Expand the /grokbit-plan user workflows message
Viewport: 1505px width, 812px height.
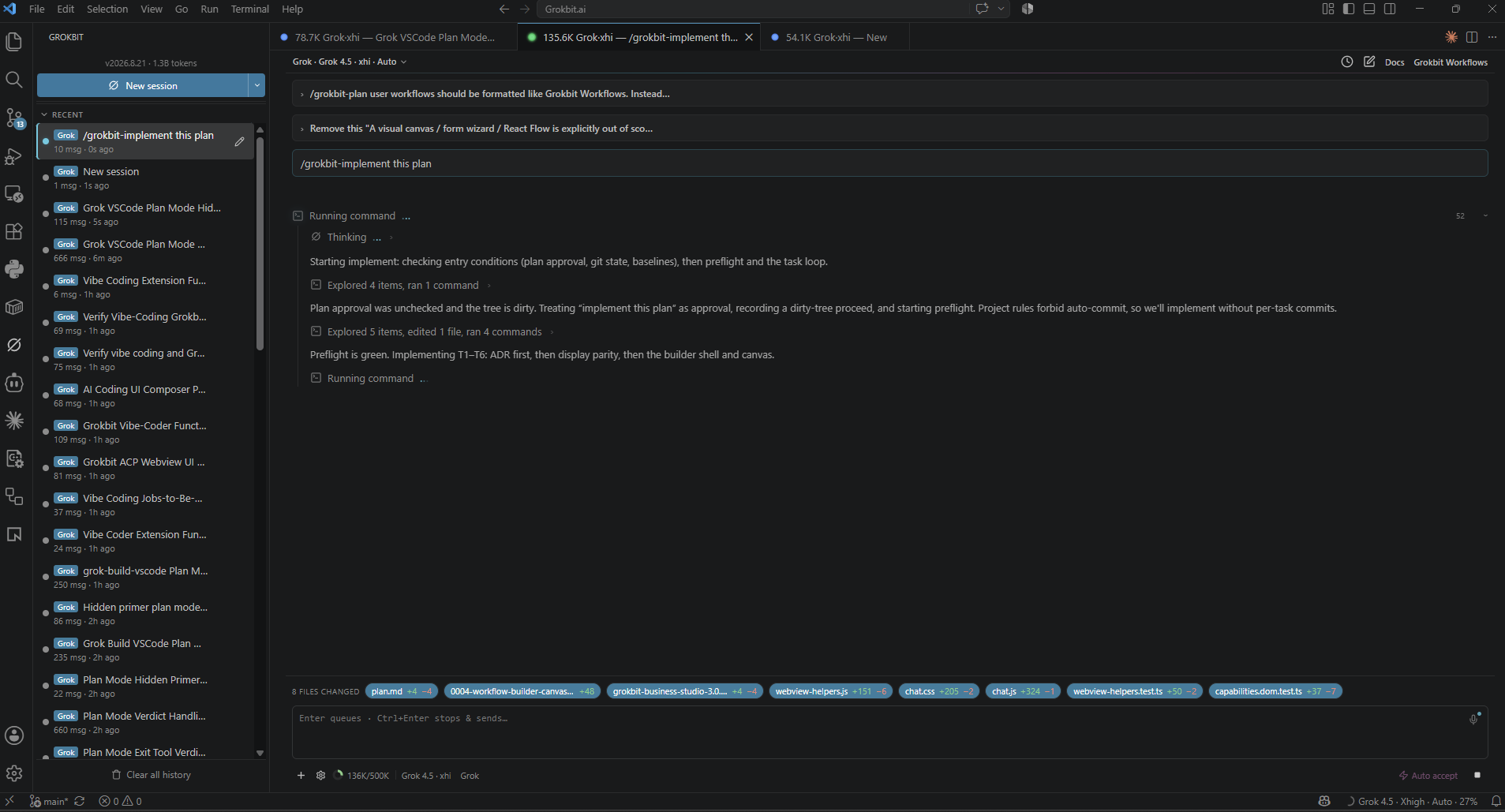(889, 94)
